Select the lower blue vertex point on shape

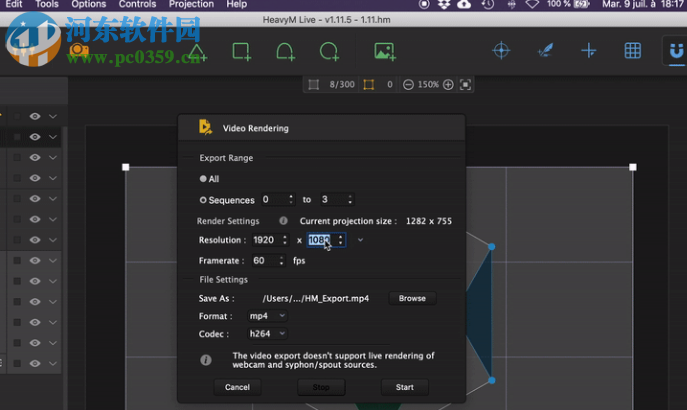492,380
